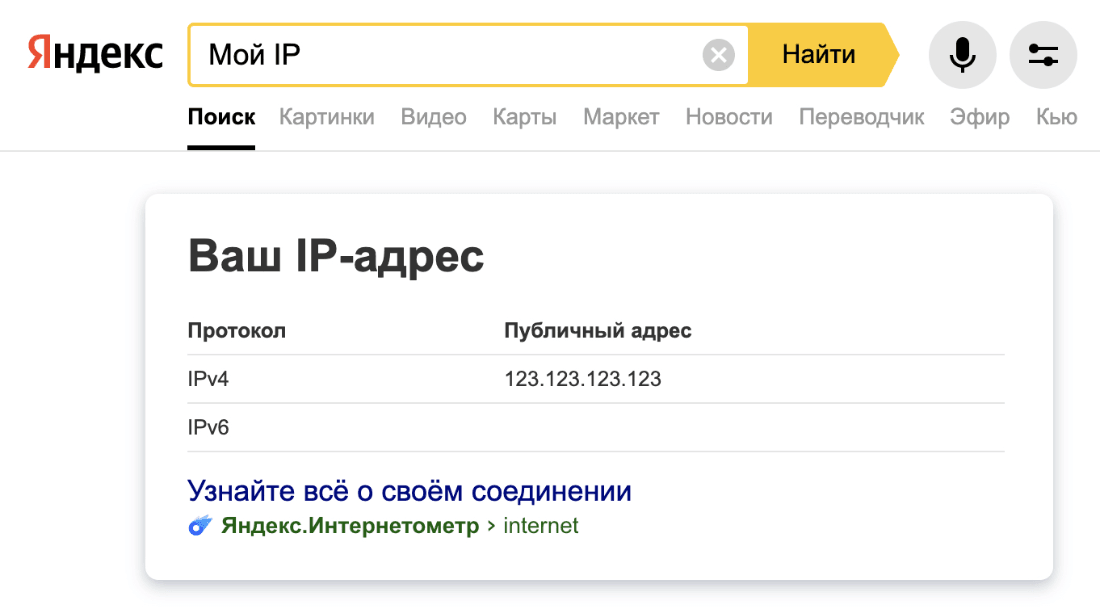Switch to the Новости tab
The image size is (1100, 609).
[x=729, y=117]
